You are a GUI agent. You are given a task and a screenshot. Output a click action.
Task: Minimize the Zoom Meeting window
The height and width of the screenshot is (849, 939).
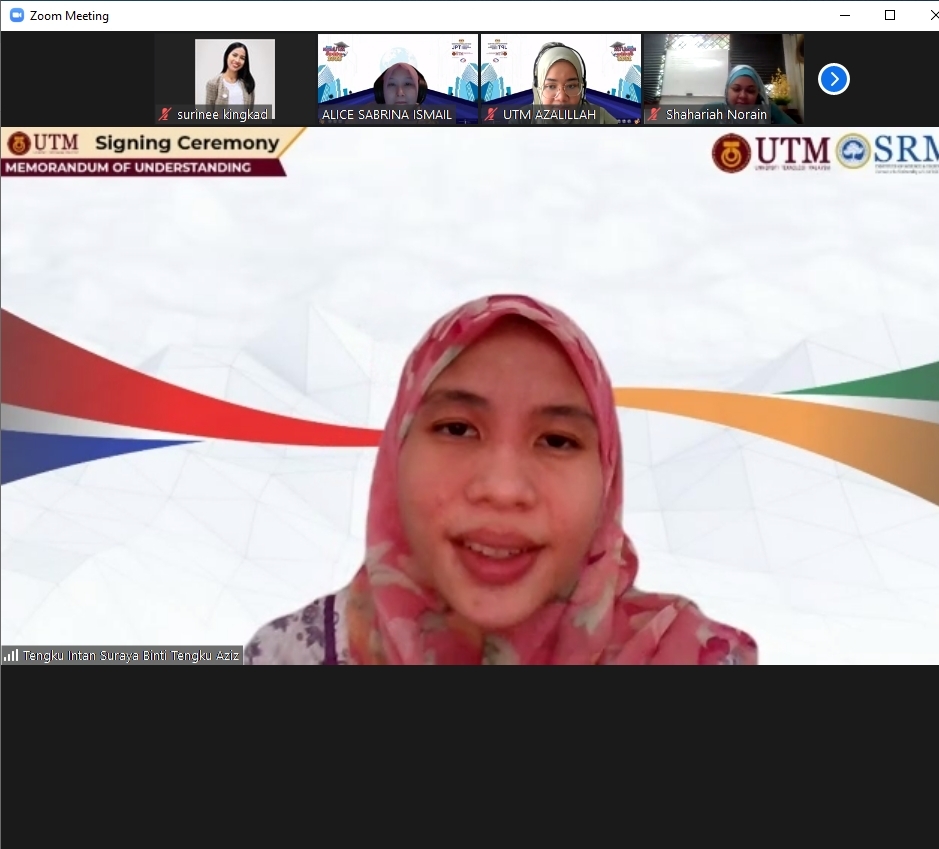click(845, 15)
